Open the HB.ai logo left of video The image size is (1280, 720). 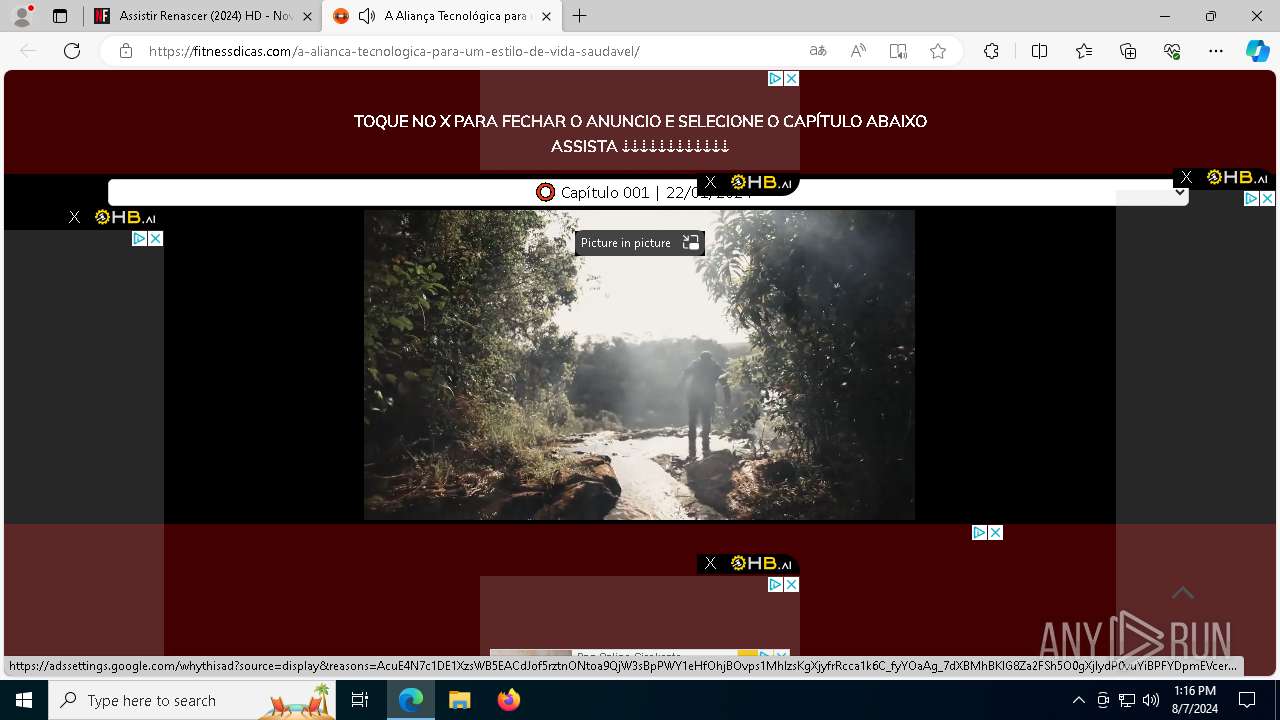[125, 217]
